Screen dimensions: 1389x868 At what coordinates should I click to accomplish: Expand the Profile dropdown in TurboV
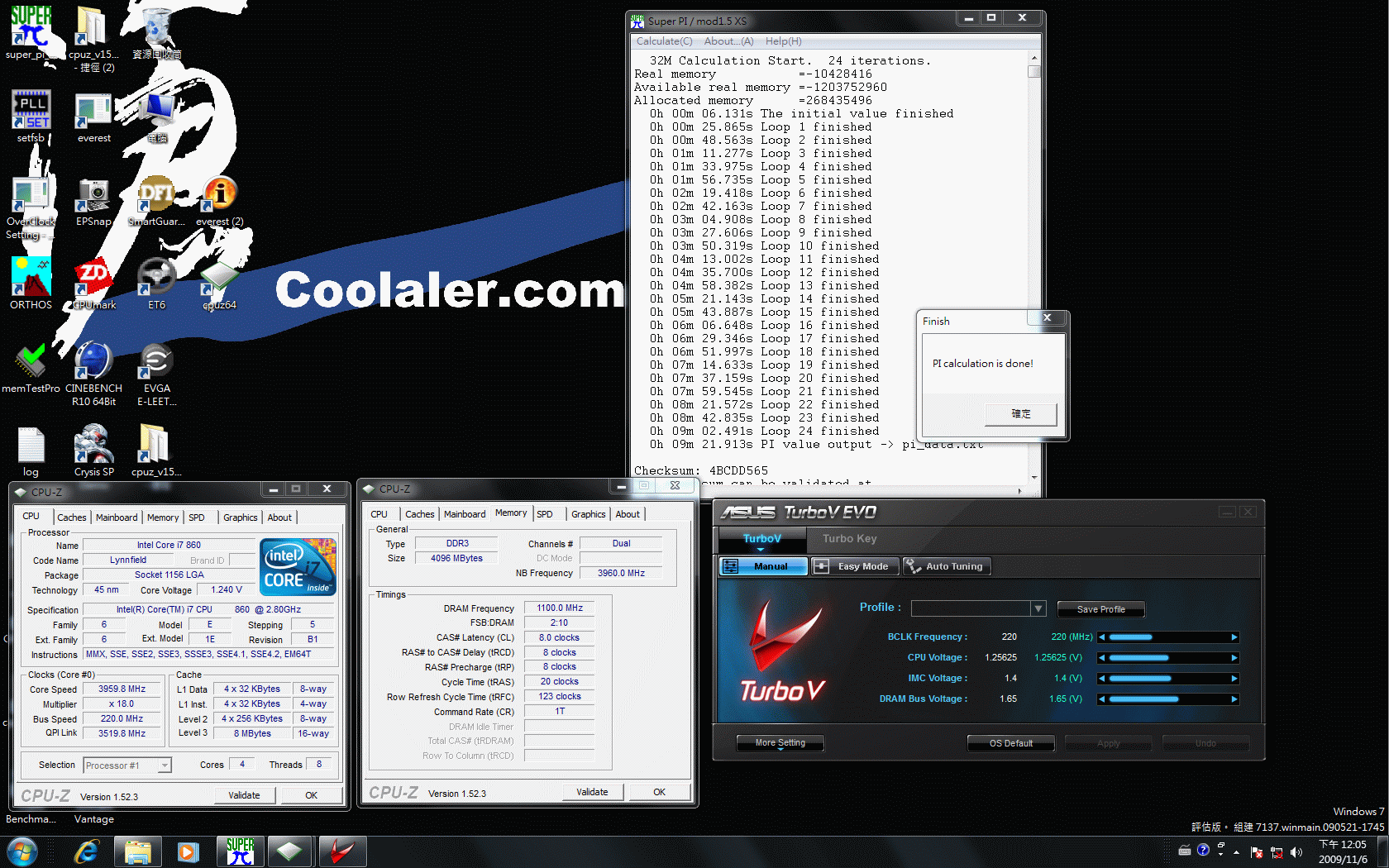[1038, 608]
